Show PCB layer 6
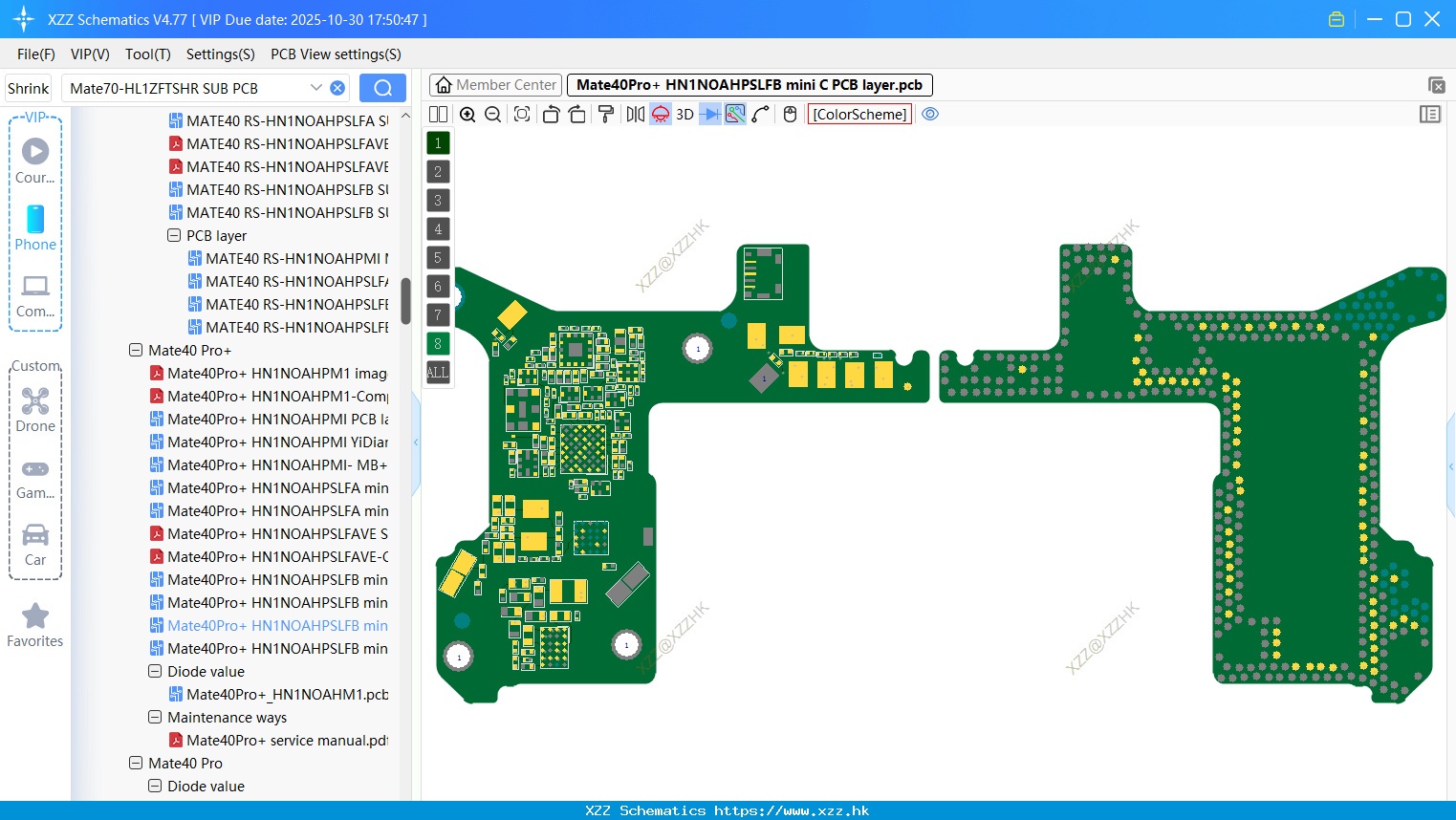1456x820 pixels. click(x=438, y=286)
